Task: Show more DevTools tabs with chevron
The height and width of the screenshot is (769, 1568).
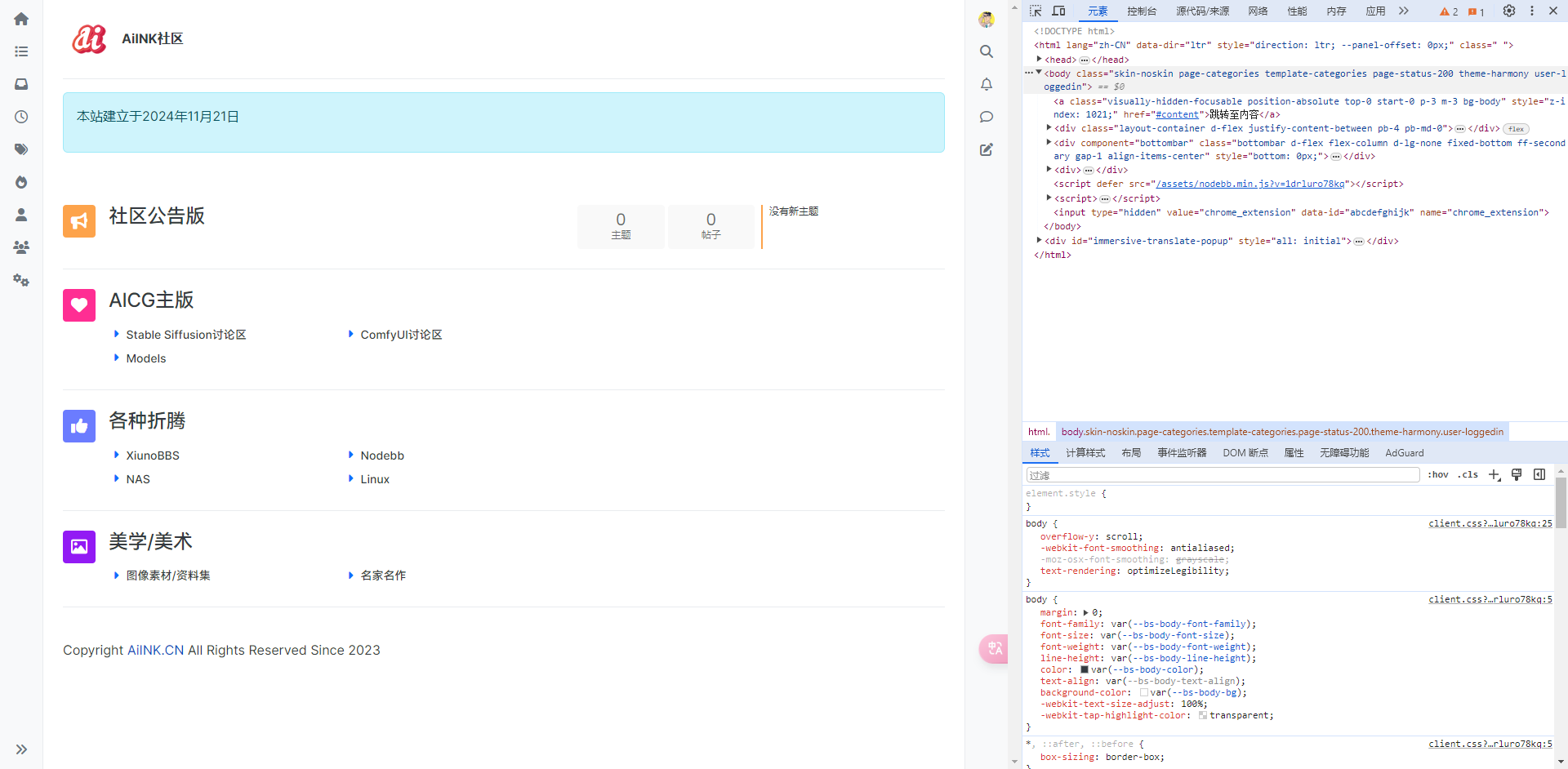Action: point(1403,11)
